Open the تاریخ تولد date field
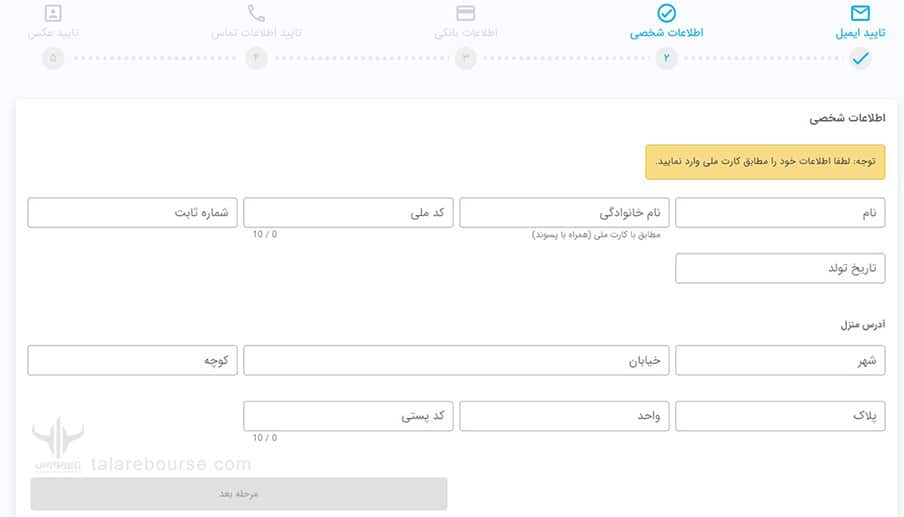The width and height of the screenshot is (904, 517). coord(780,268)
